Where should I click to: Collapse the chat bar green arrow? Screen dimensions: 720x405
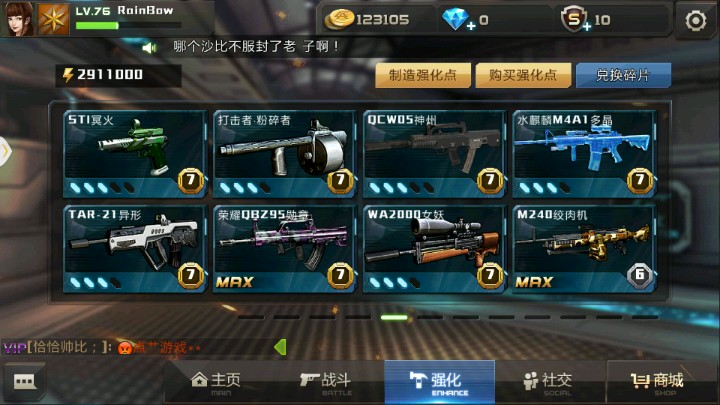(280, 347)
